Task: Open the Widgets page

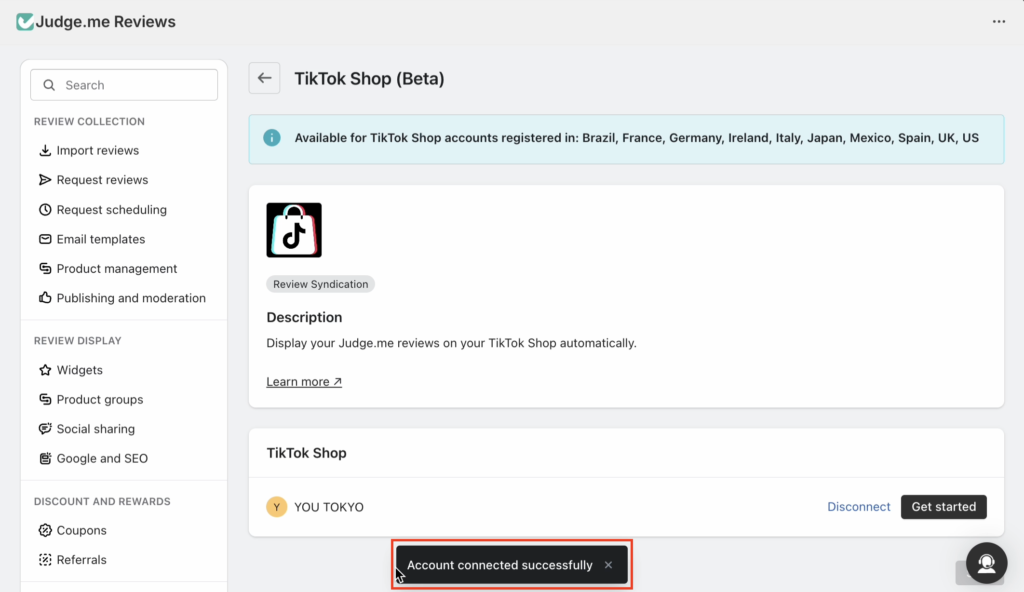Action: click(79, 370)
